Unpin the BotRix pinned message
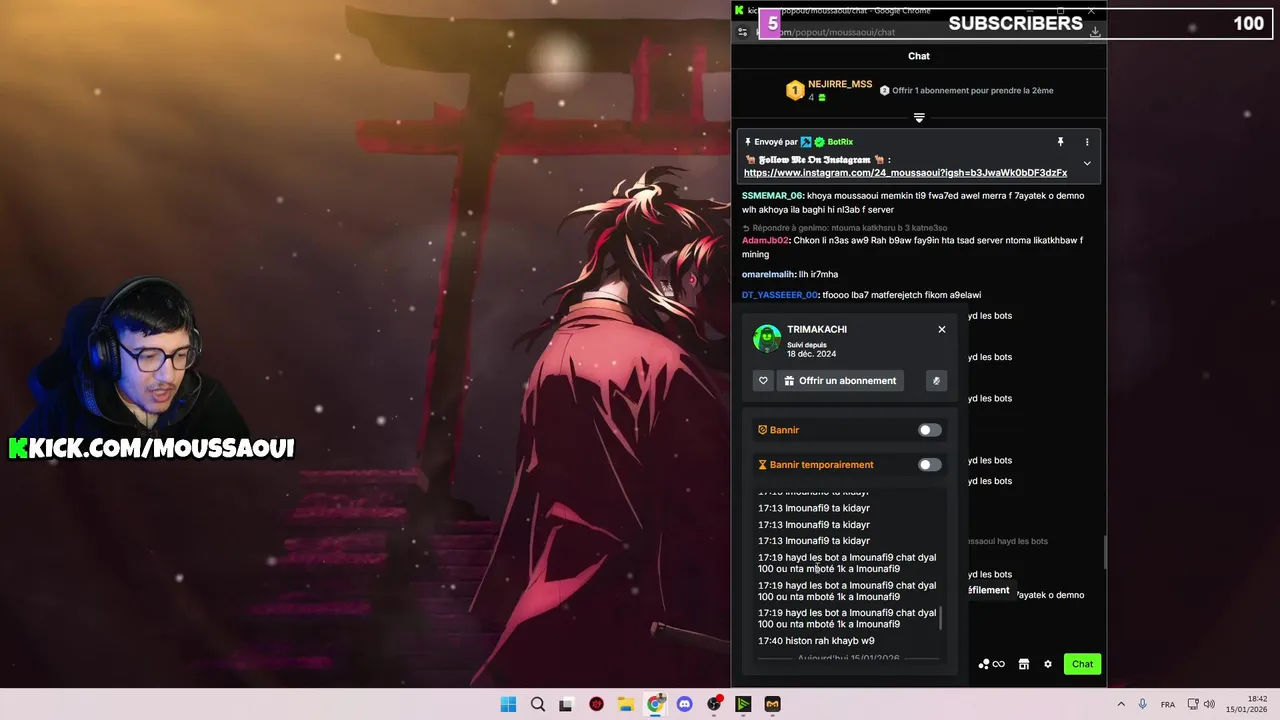 (1061, 142)
